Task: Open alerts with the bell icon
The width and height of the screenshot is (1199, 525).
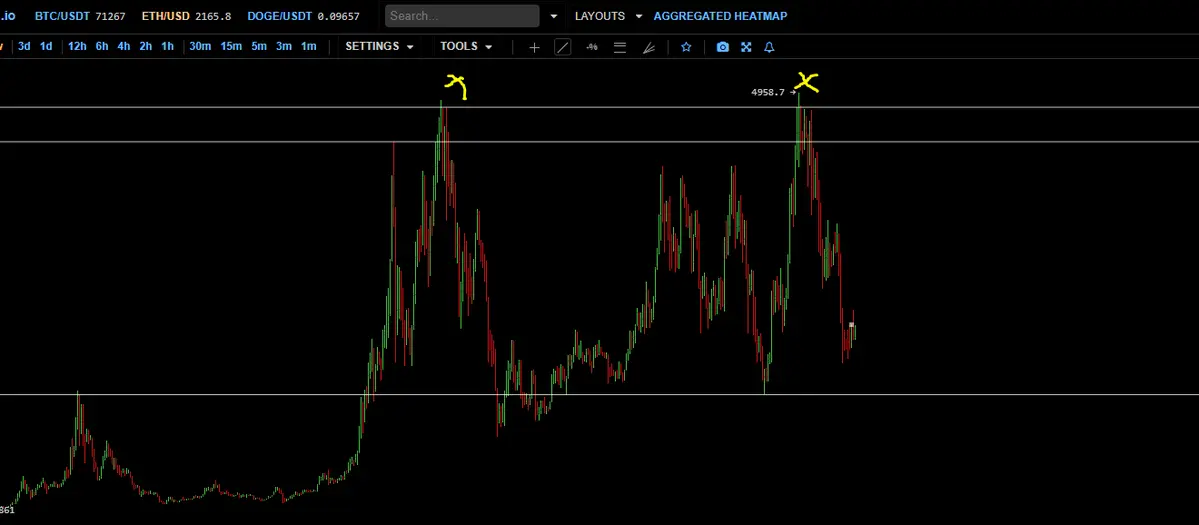Action: click(x=769, y=47)
